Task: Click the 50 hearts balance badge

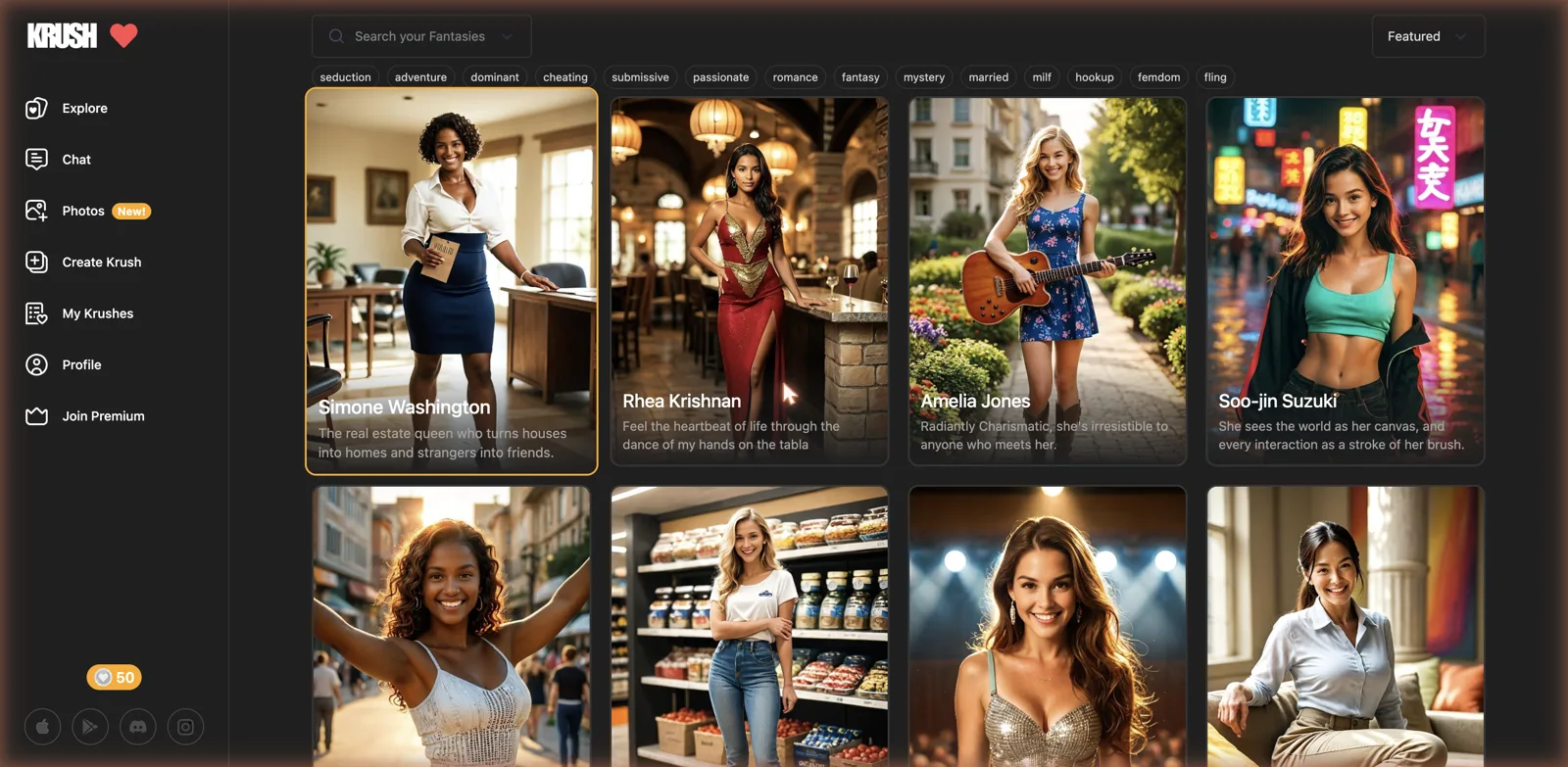Action: (x=115, y=677)
